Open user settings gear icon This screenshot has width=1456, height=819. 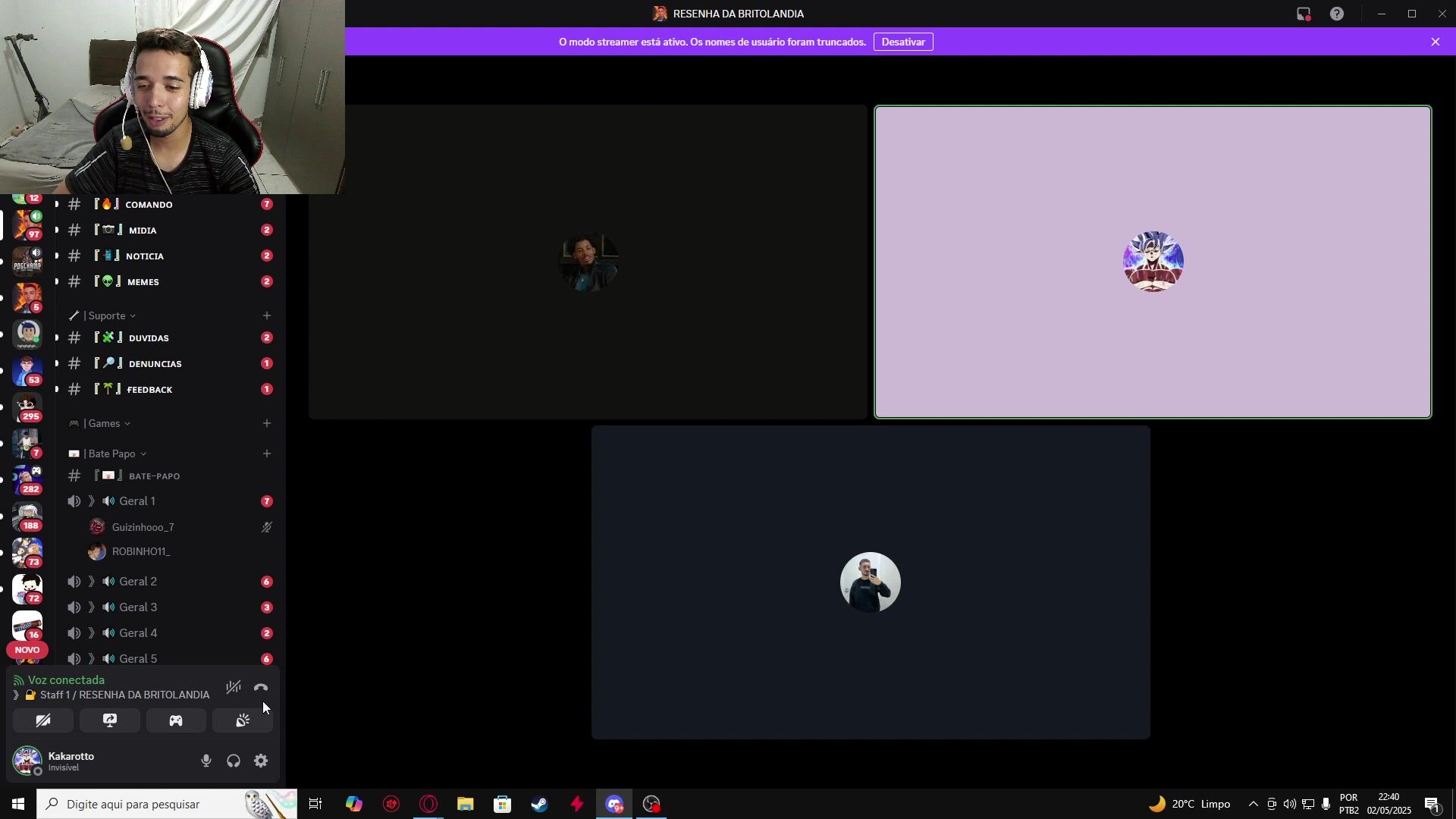click(261, 761)
